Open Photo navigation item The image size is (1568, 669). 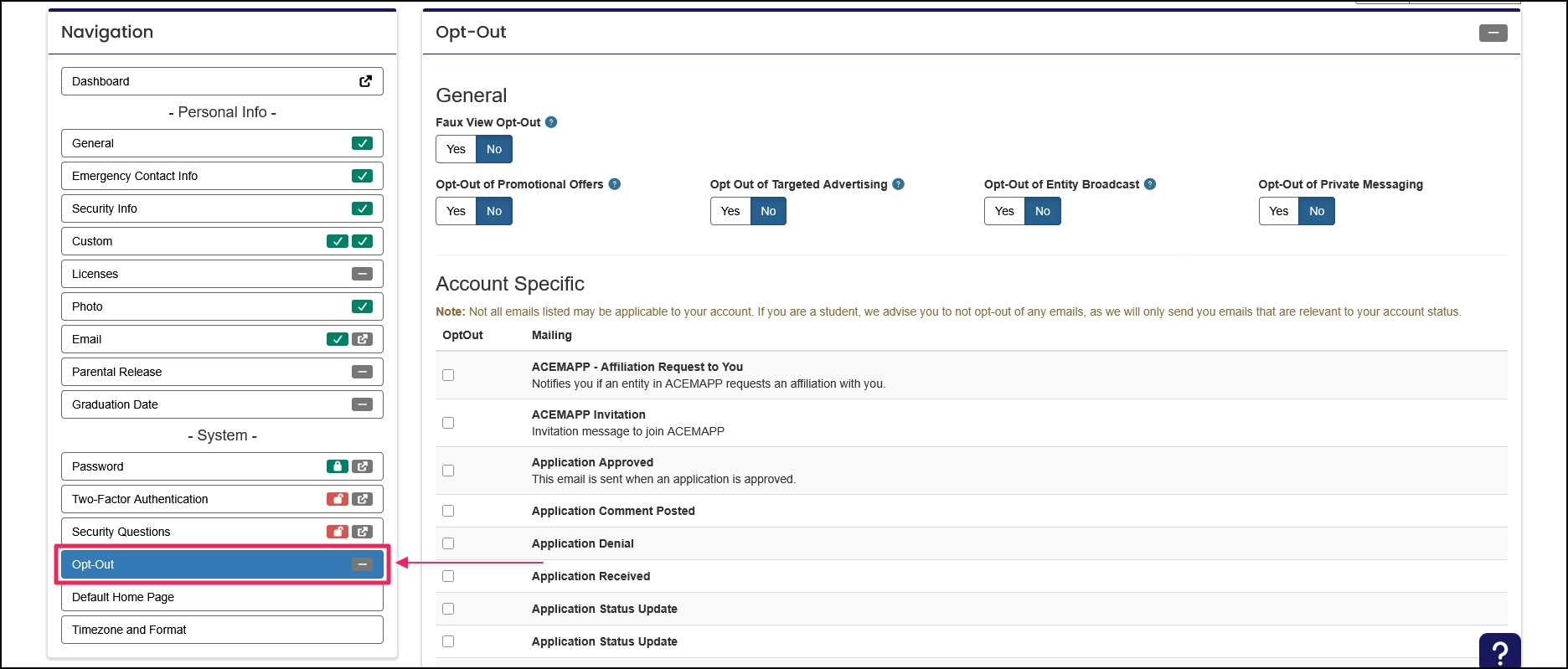pyautogui.click(x=222, y=306)
